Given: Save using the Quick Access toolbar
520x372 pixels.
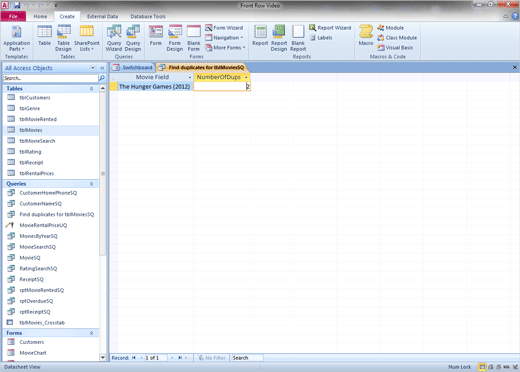Looking at the screenshot, I should pyautogui.click(x=17, y=5).
